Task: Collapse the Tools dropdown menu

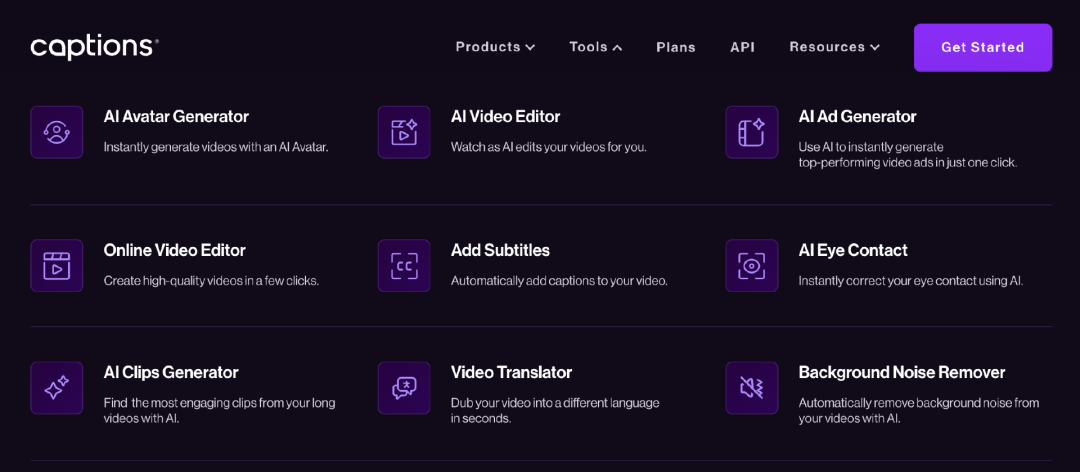Action: (x=595, y=47)
